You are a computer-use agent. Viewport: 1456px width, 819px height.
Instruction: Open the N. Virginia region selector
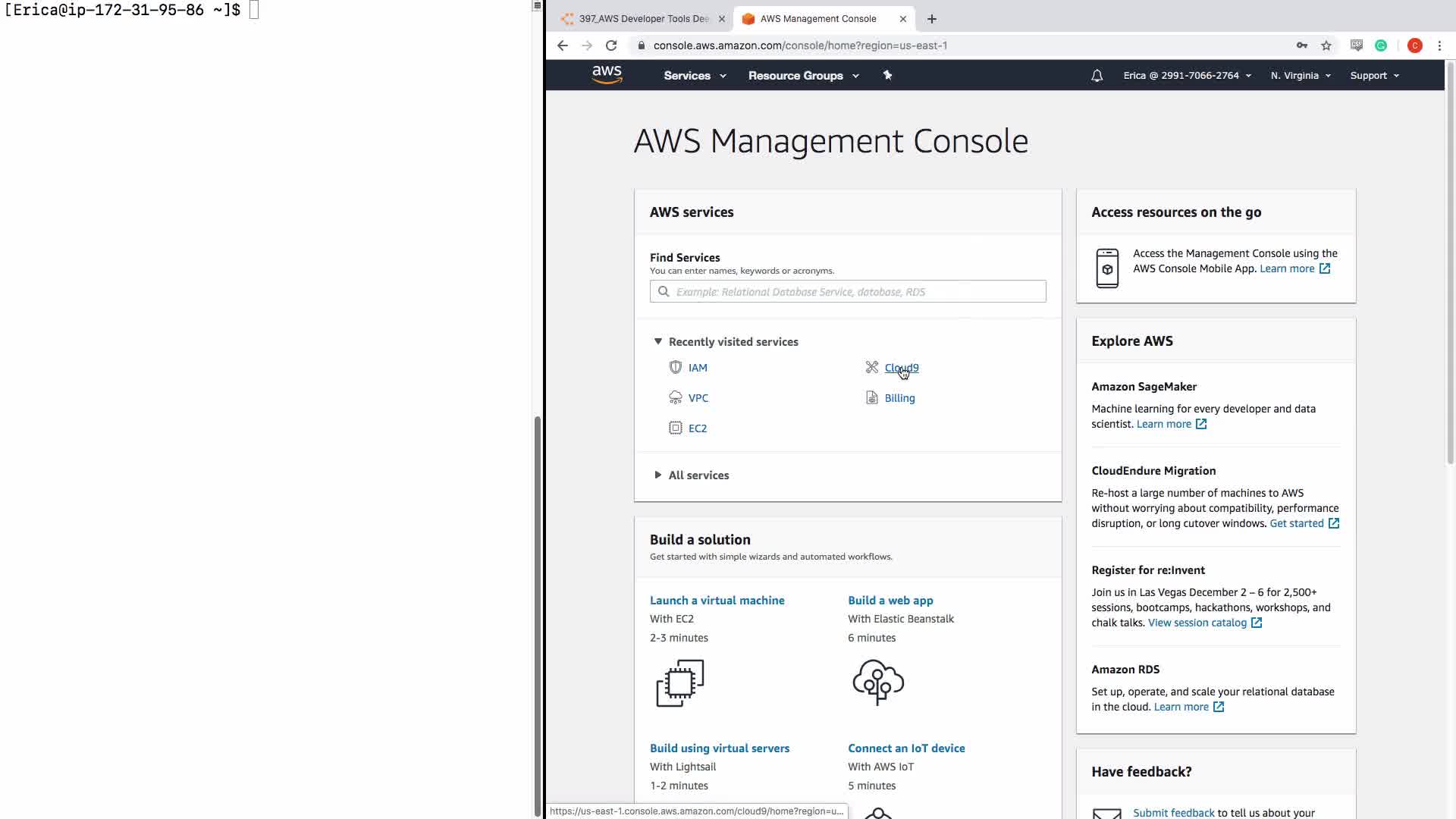click(1300, 76)
